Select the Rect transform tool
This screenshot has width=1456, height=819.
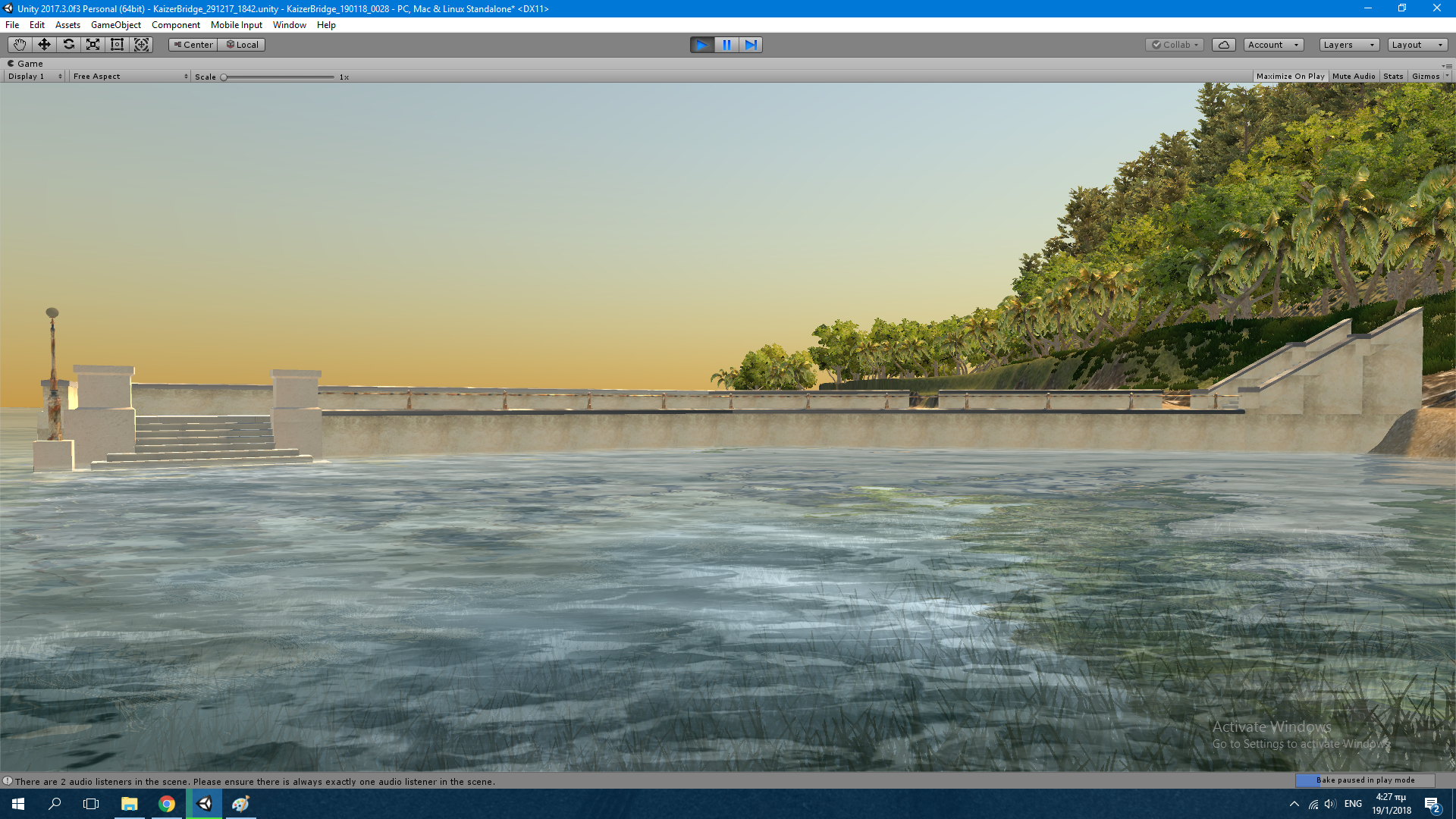coord(117,45)
